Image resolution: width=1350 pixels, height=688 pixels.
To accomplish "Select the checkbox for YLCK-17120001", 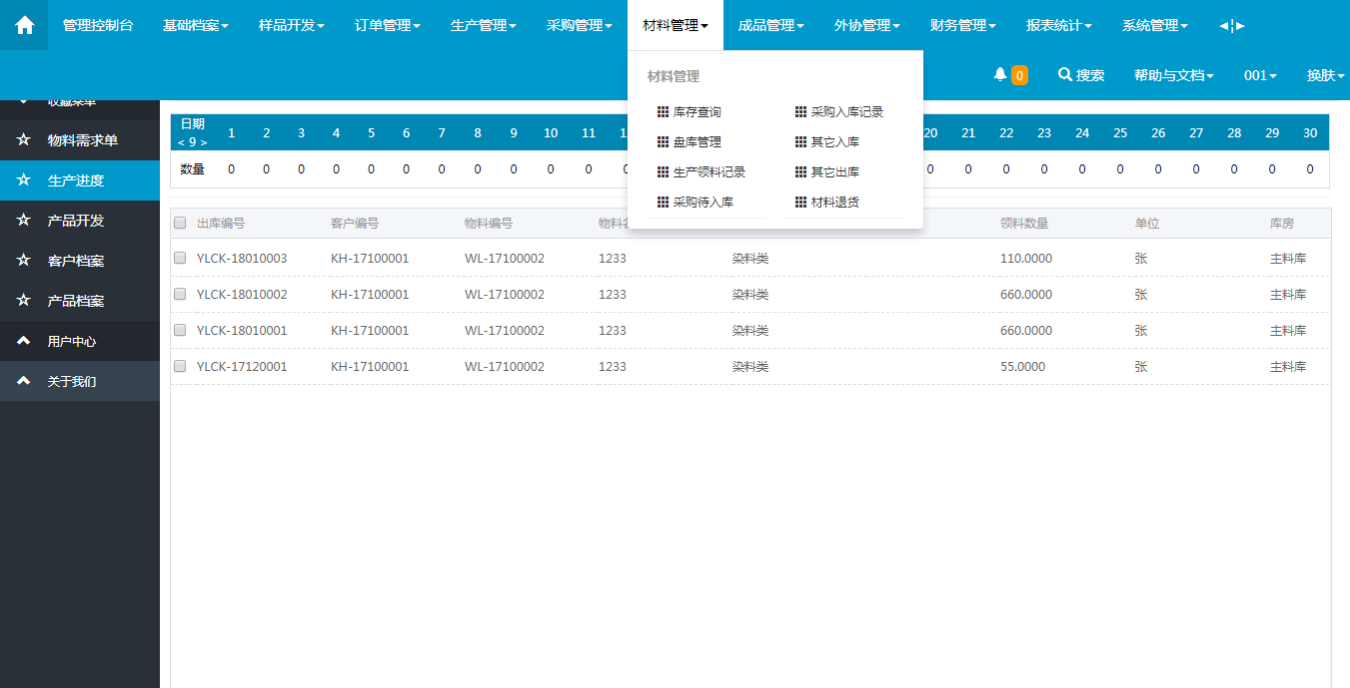I will point(180,366).
